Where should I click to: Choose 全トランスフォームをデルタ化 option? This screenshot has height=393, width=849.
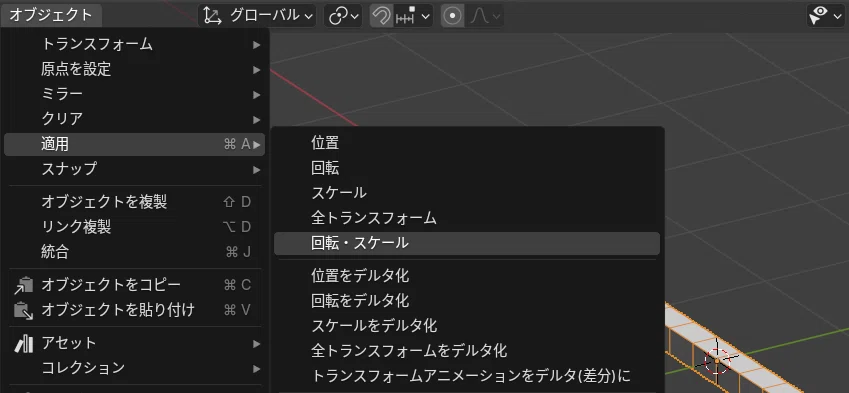[467, 350]
